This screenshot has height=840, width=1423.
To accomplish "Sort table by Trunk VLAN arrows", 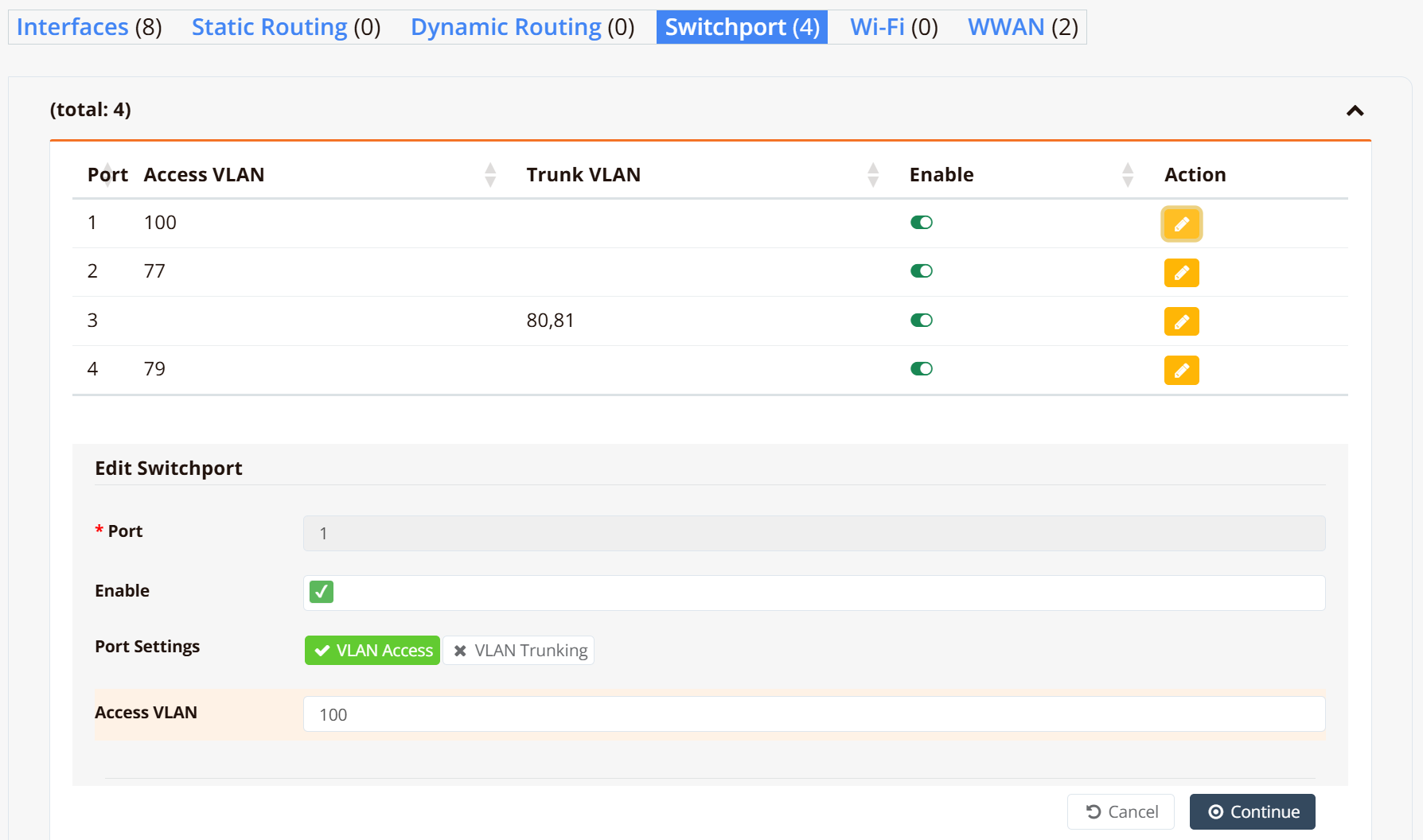I will [873, 175].
